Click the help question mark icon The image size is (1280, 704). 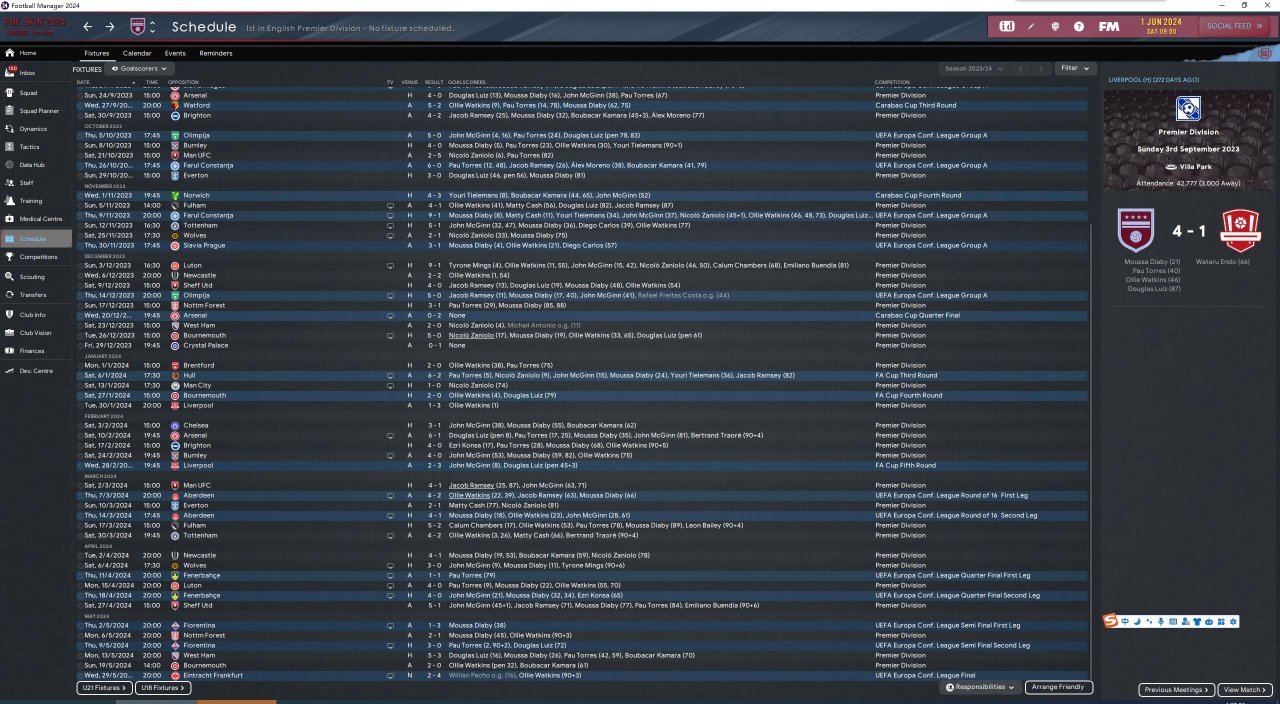[1079, 26]
